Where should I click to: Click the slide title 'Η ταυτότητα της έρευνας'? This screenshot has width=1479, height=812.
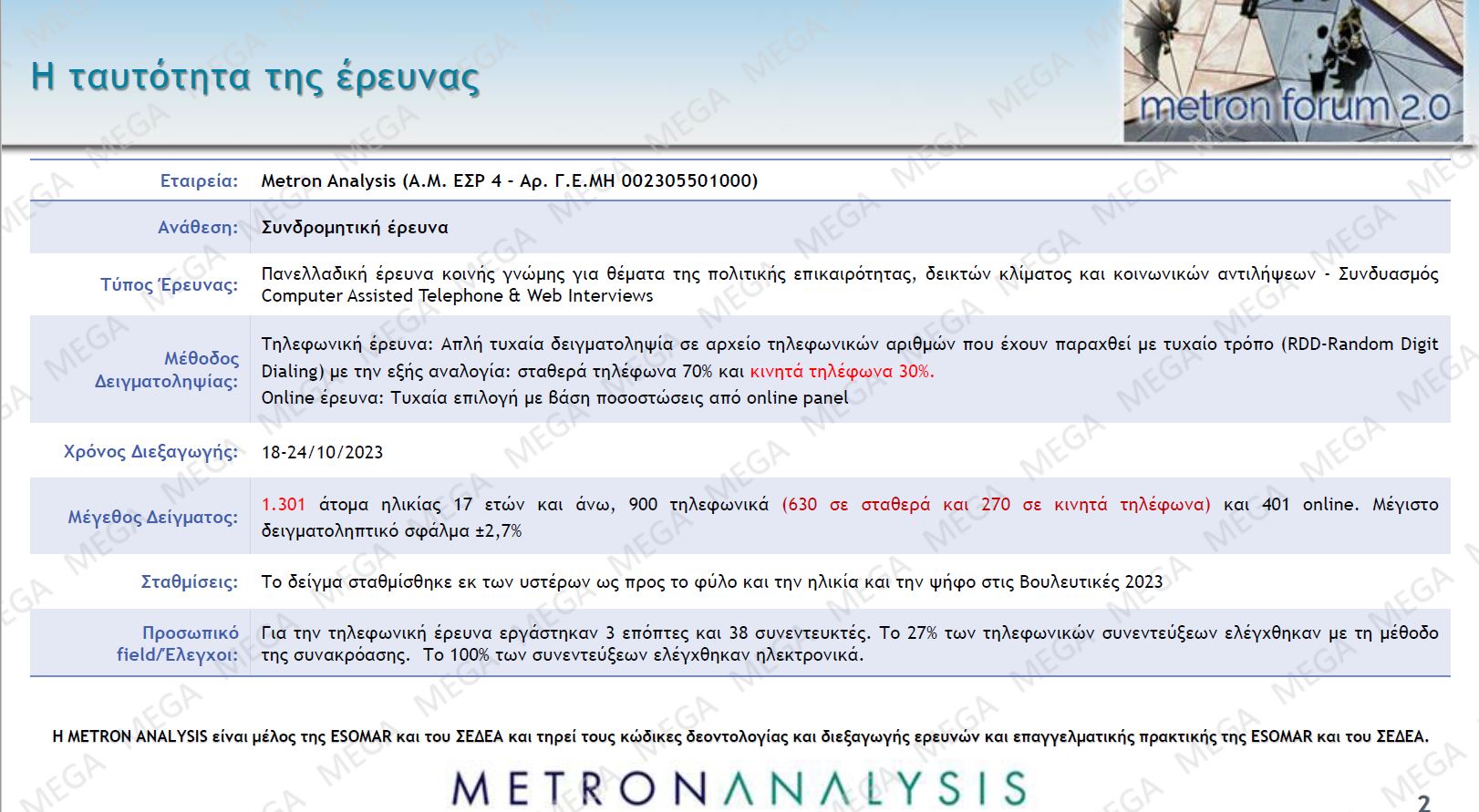point(255,77)
